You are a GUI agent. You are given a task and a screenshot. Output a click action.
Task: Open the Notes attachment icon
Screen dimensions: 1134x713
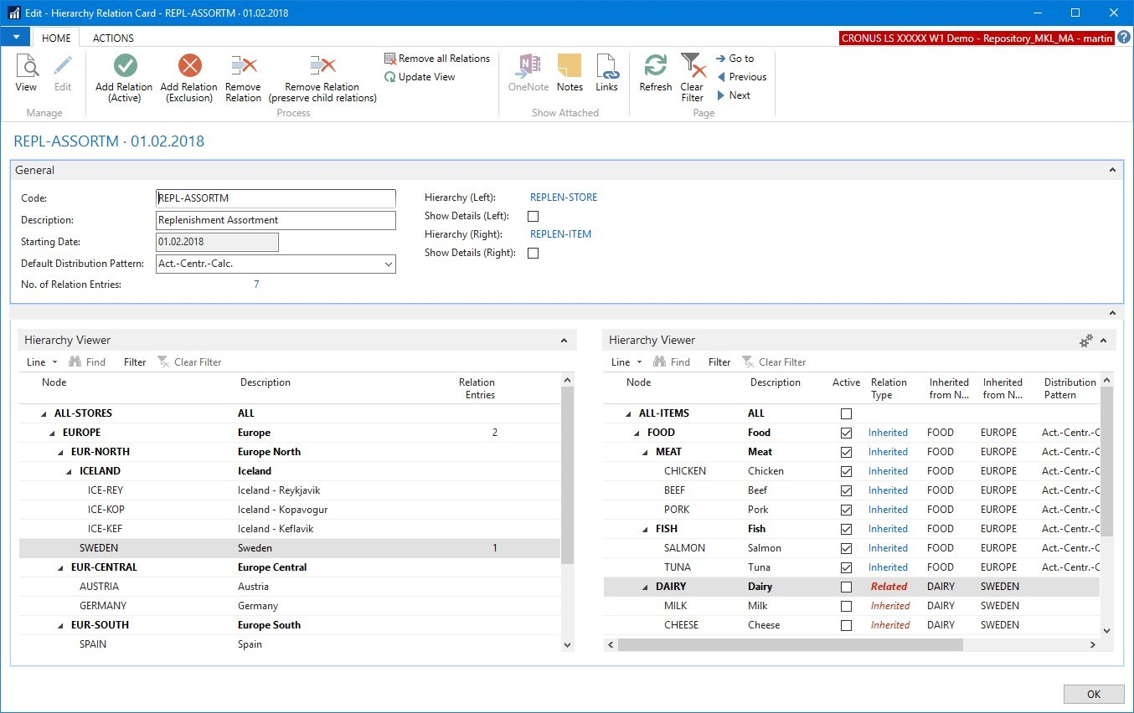point(569,67)
